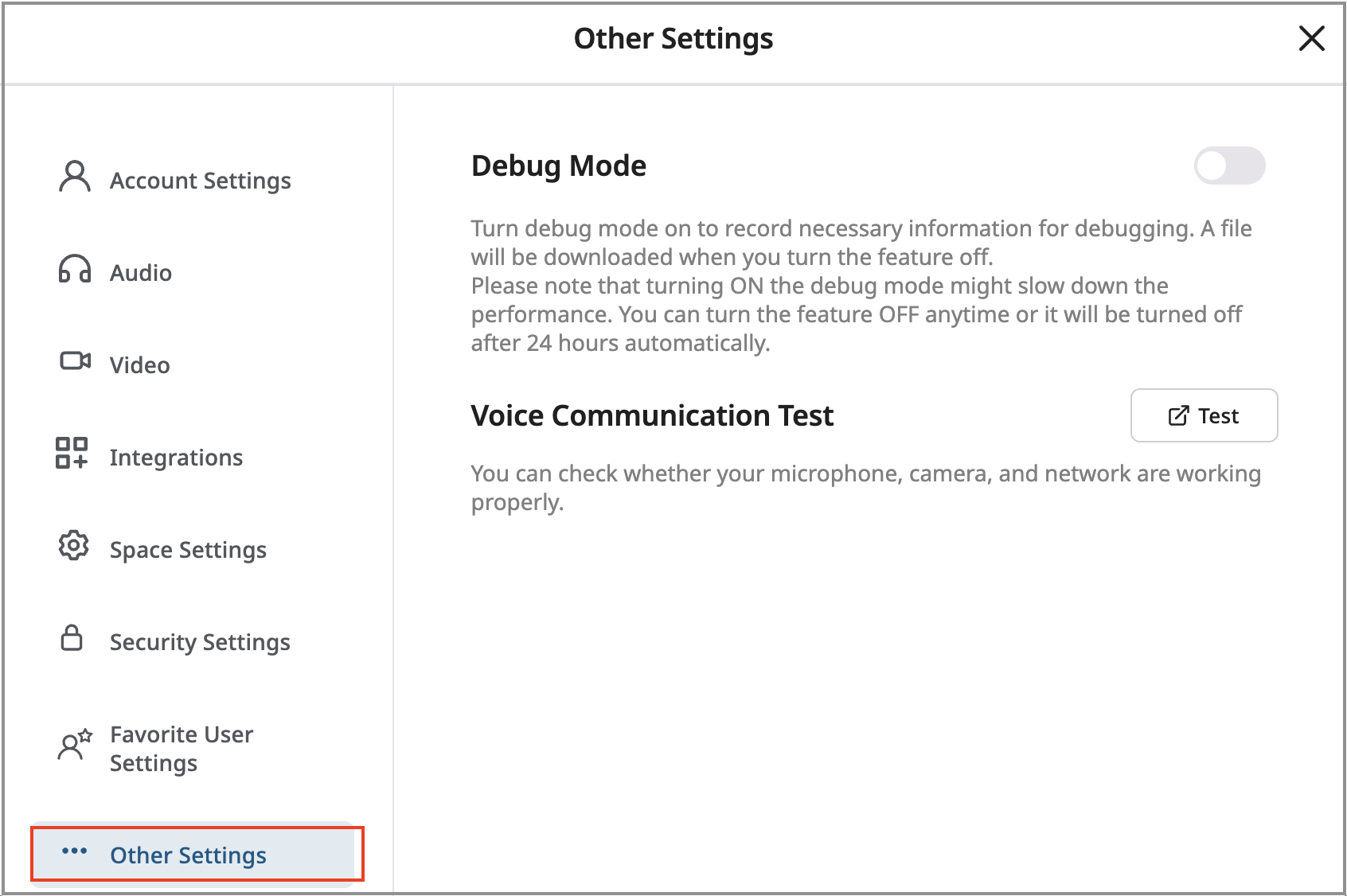1347x896 pixels.
Task: Switch to the Account Settings section
Action: (199, 179)
